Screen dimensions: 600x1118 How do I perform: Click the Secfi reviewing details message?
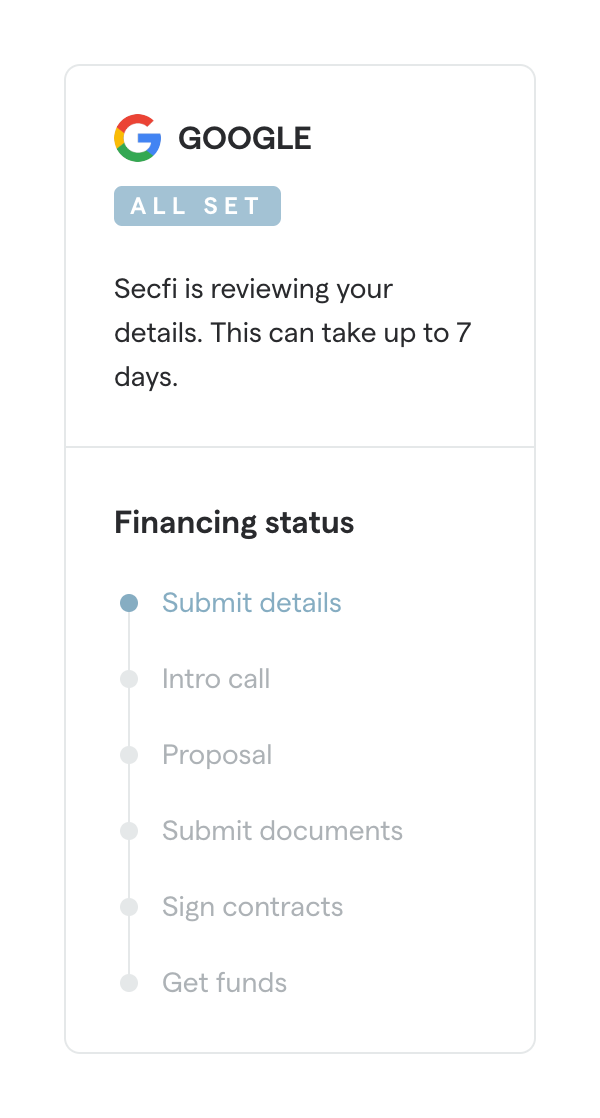point(292,334)
